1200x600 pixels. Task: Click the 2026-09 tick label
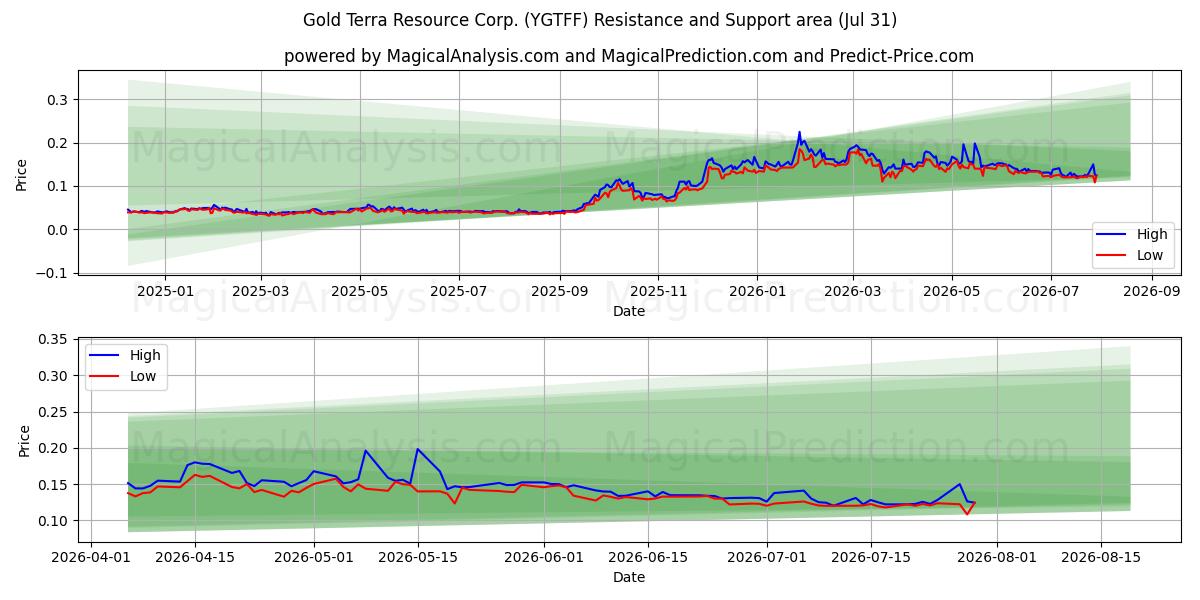pos(1152,291)
